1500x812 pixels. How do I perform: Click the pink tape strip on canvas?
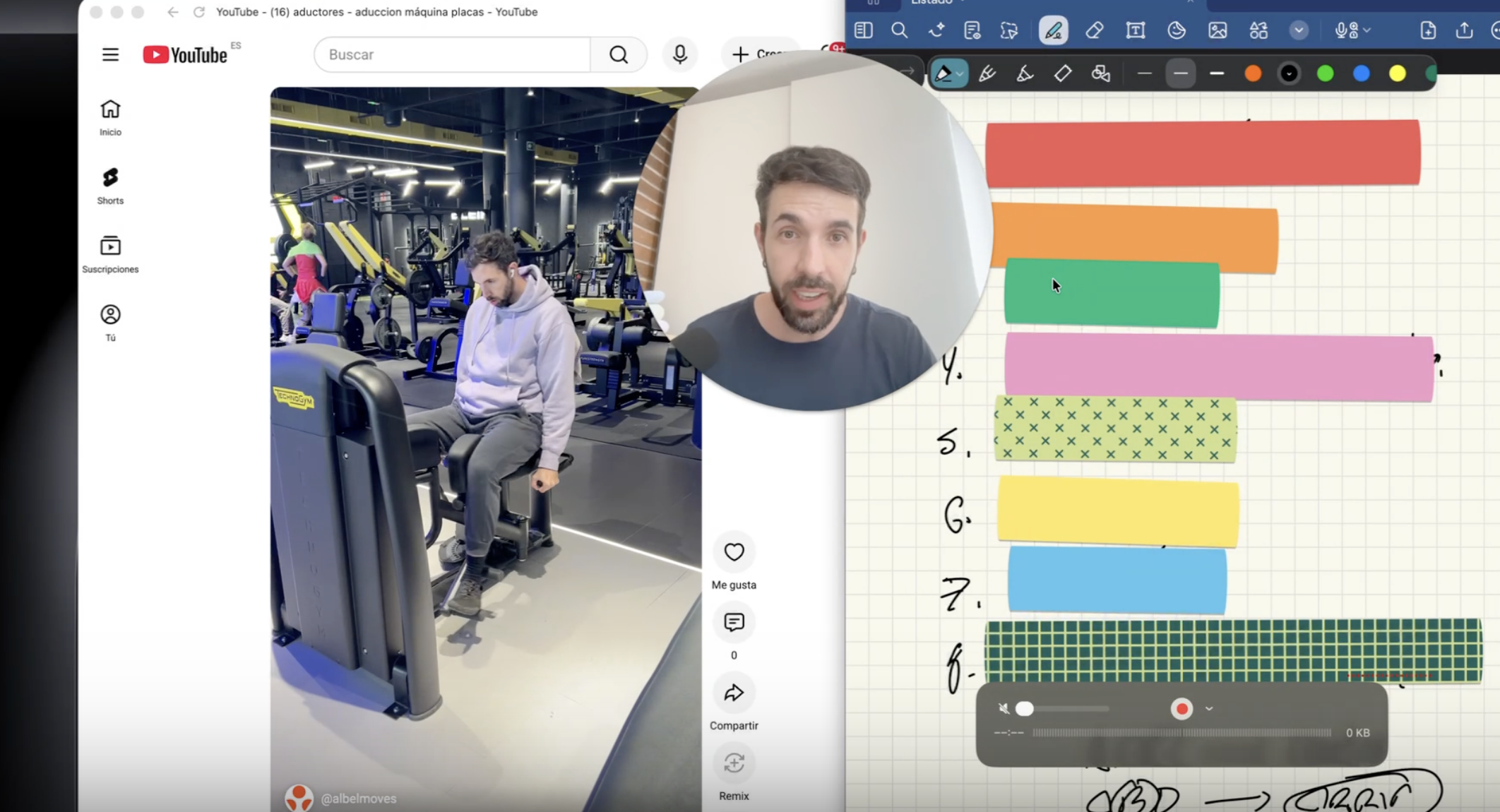[1219, 368]
